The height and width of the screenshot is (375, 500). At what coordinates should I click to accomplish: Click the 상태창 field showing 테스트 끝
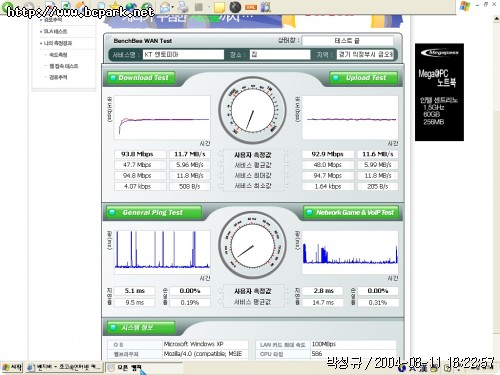point(348,41)
